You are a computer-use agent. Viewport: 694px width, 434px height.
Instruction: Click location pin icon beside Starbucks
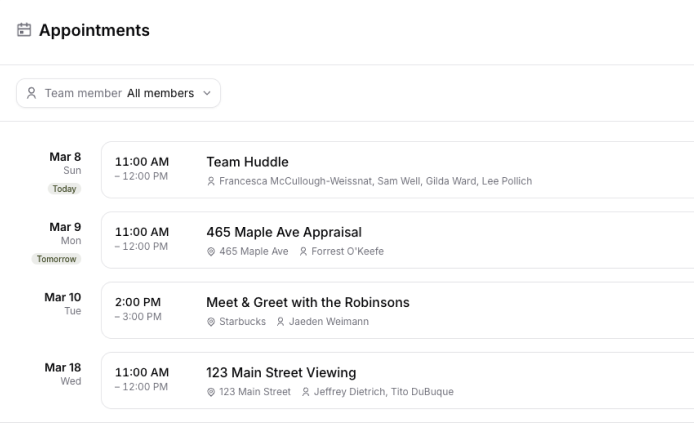click(x=211, y=322)
